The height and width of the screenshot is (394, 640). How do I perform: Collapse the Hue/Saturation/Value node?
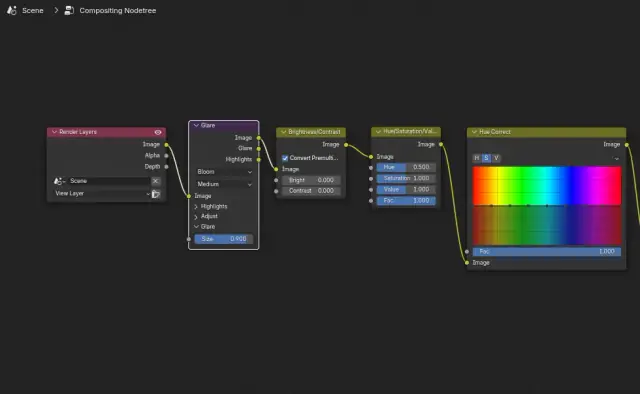coord(378,131)
